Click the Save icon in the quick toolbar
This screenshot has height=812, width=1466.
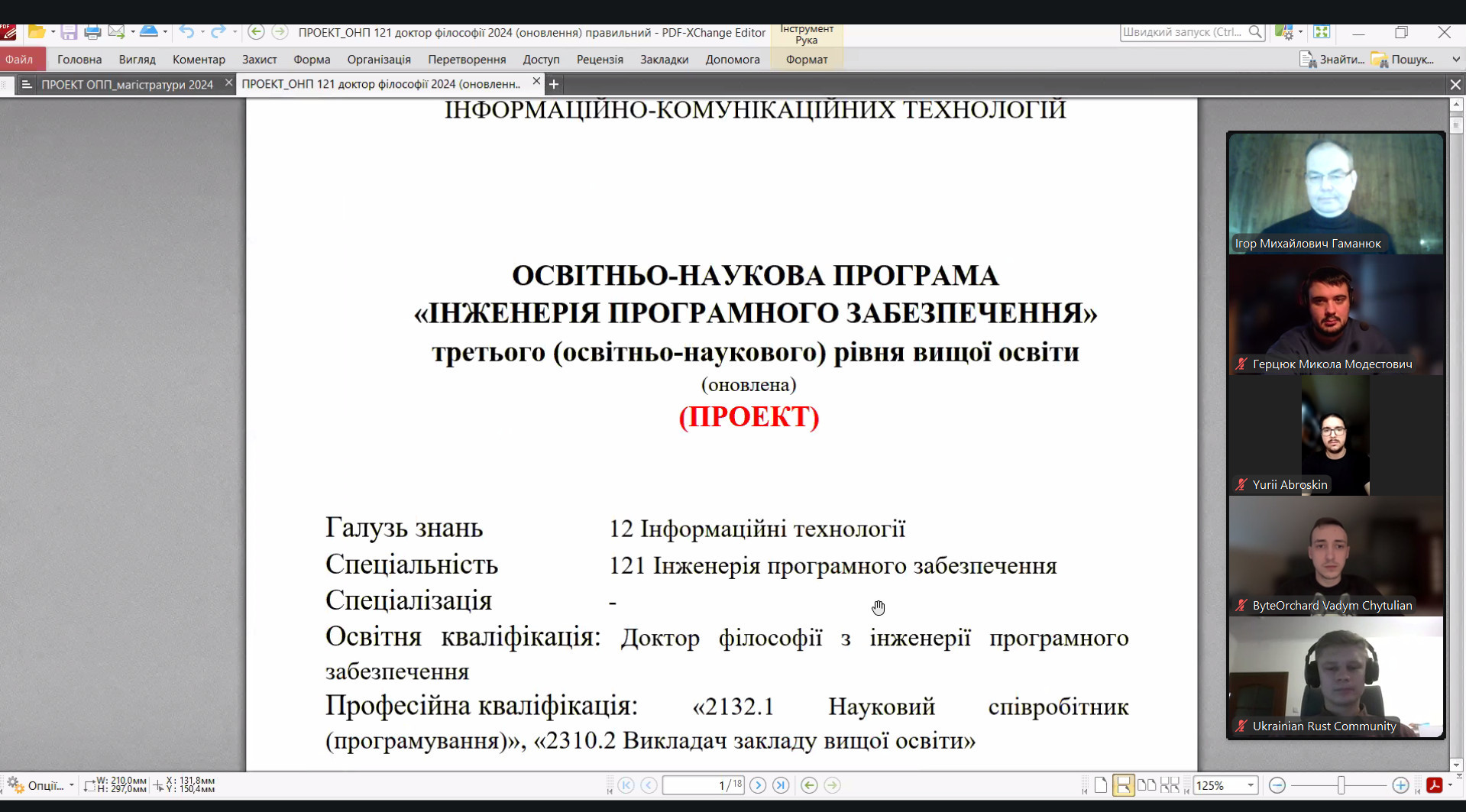69,32
